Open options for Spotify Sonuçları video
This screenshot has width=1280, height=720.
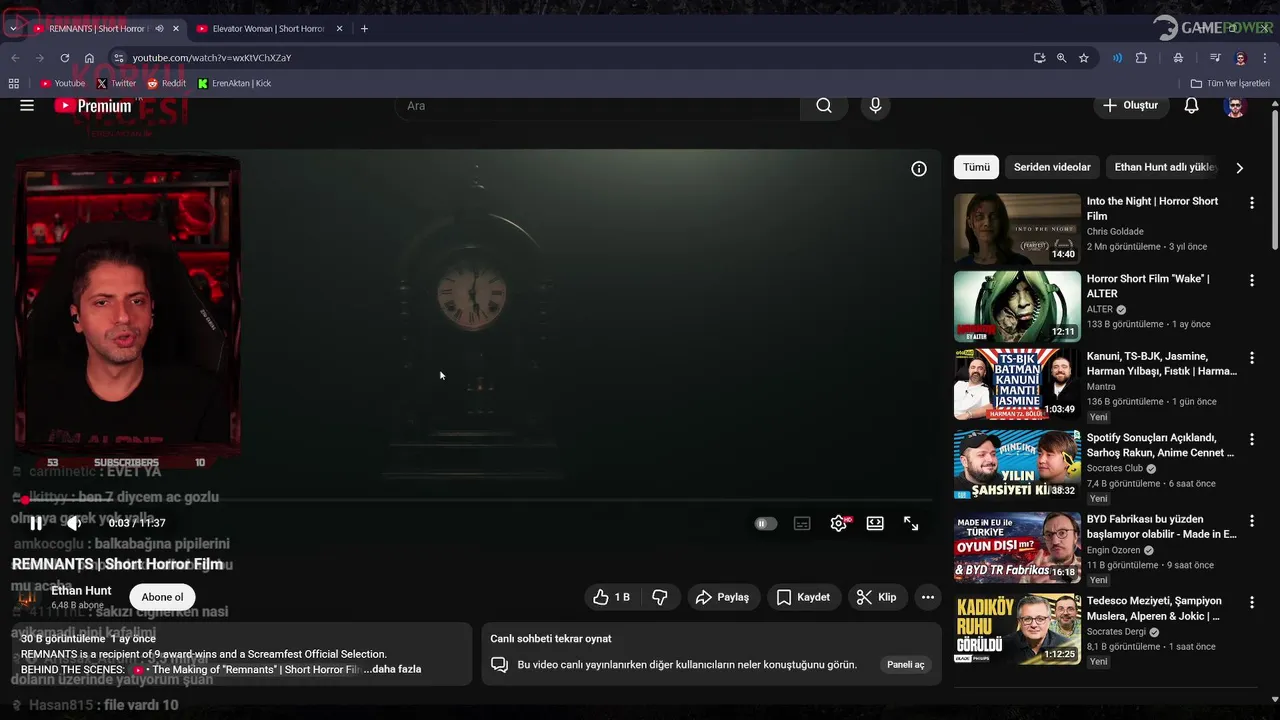(x=1251, y=440)
